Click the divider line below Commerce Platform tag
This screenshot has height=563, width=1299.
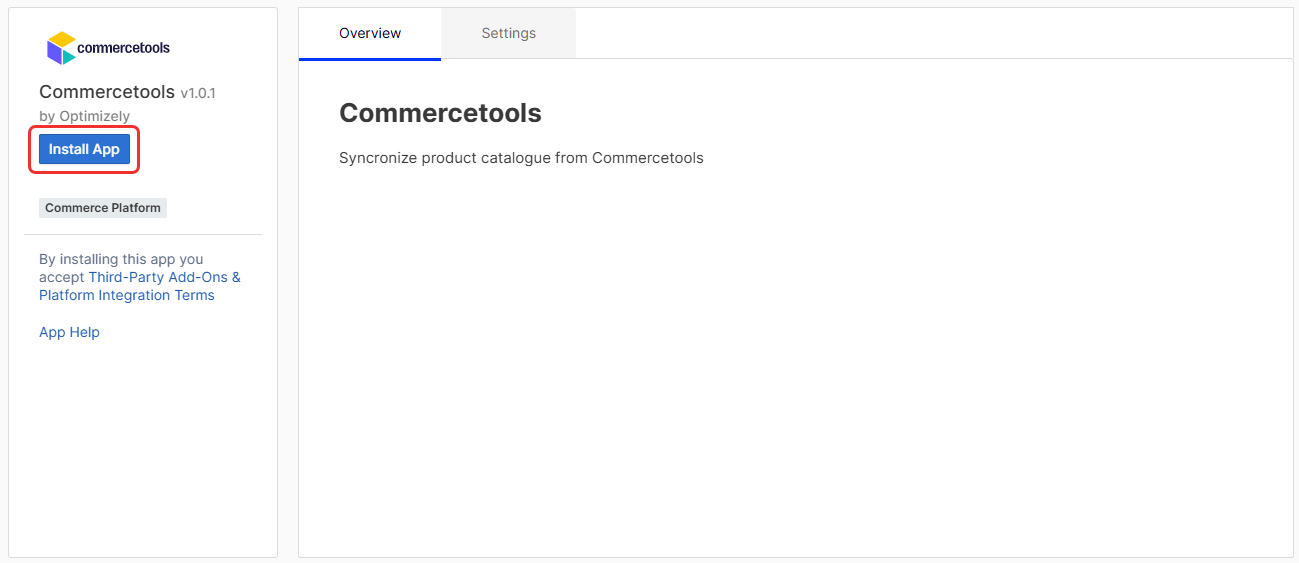(x=143, y=235)
